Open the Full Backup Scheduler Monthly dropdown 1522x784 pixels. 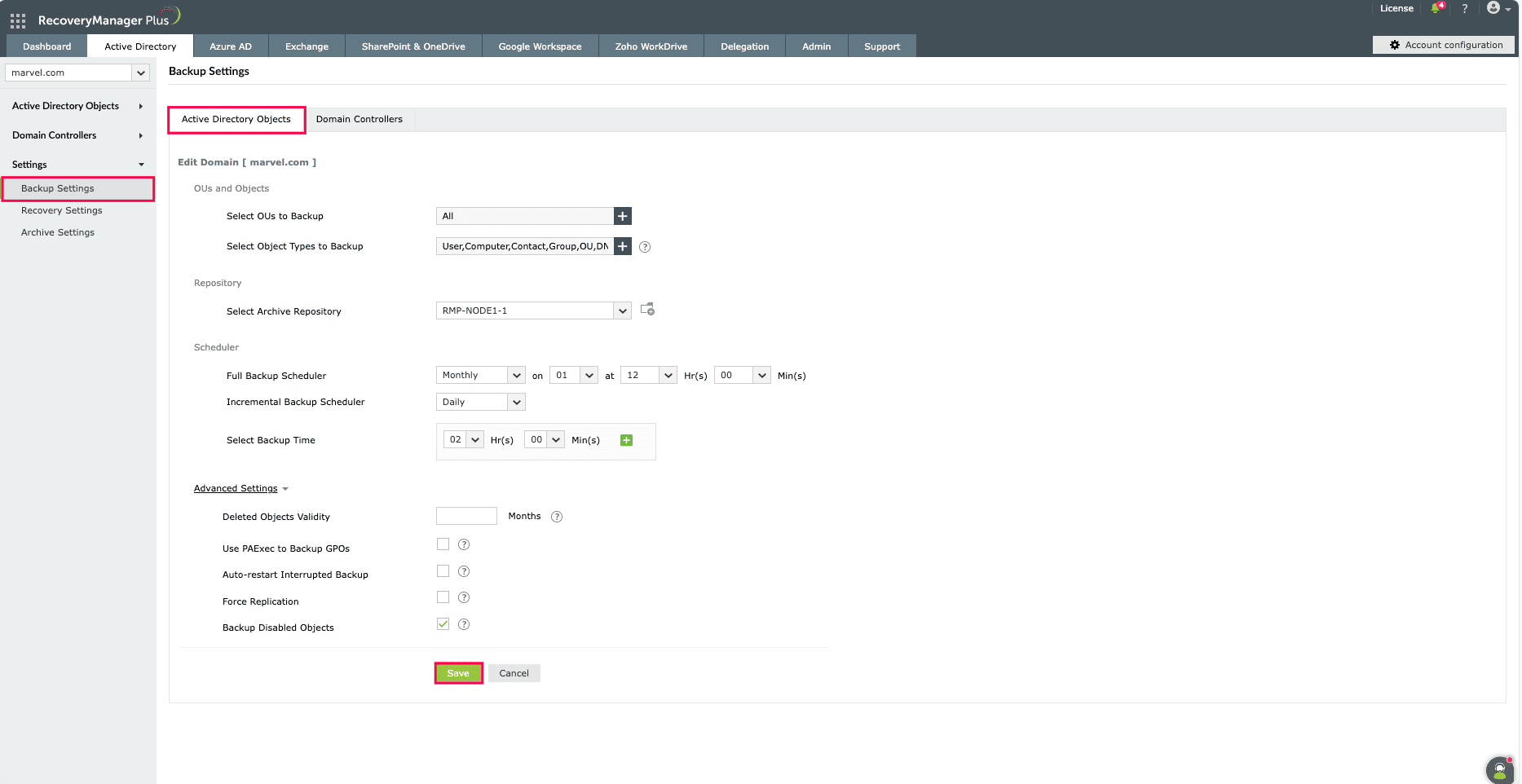(481, 375)
